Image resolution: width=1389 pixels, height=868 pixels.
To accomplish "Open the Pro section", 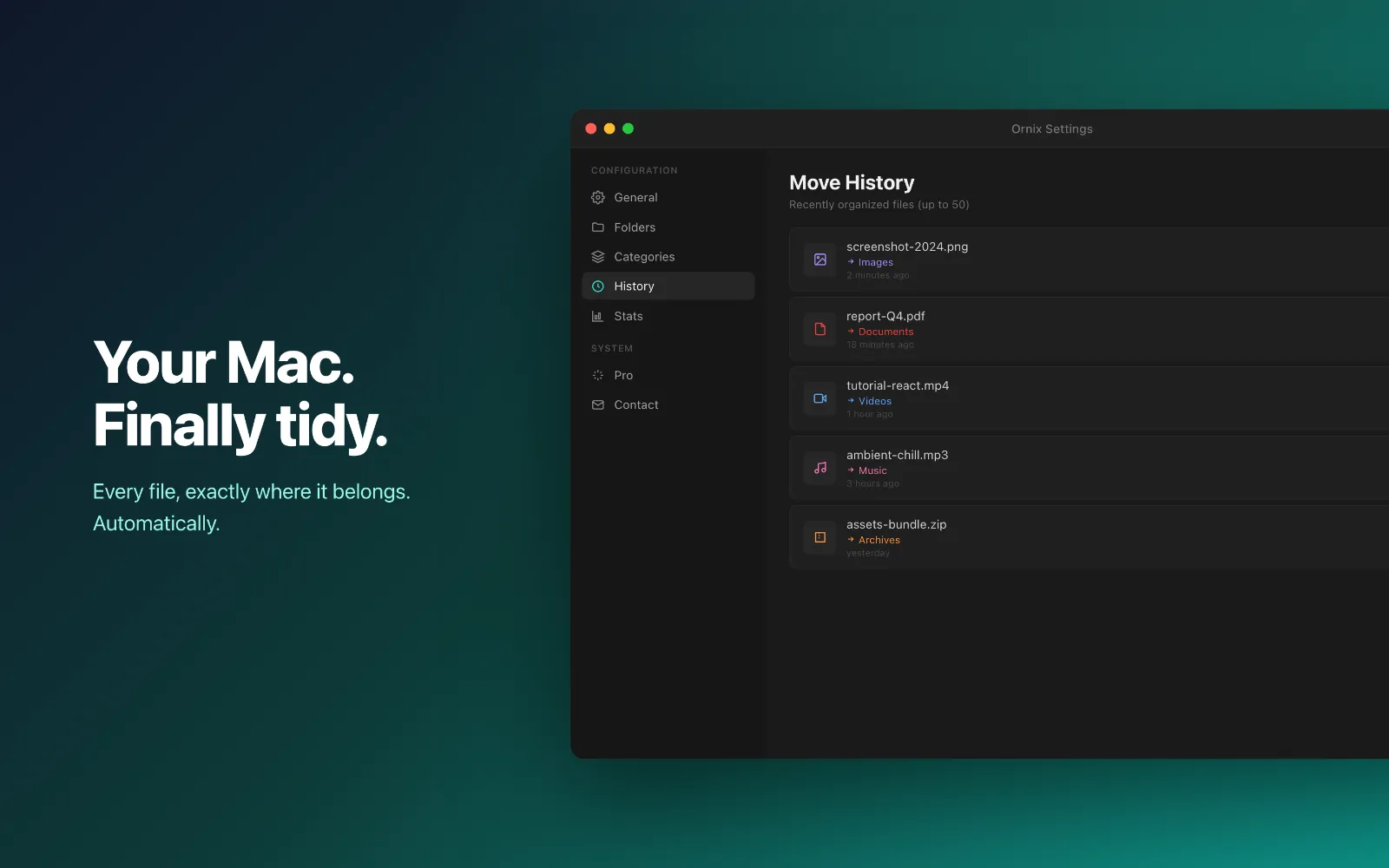I will [x=668, y=375].
